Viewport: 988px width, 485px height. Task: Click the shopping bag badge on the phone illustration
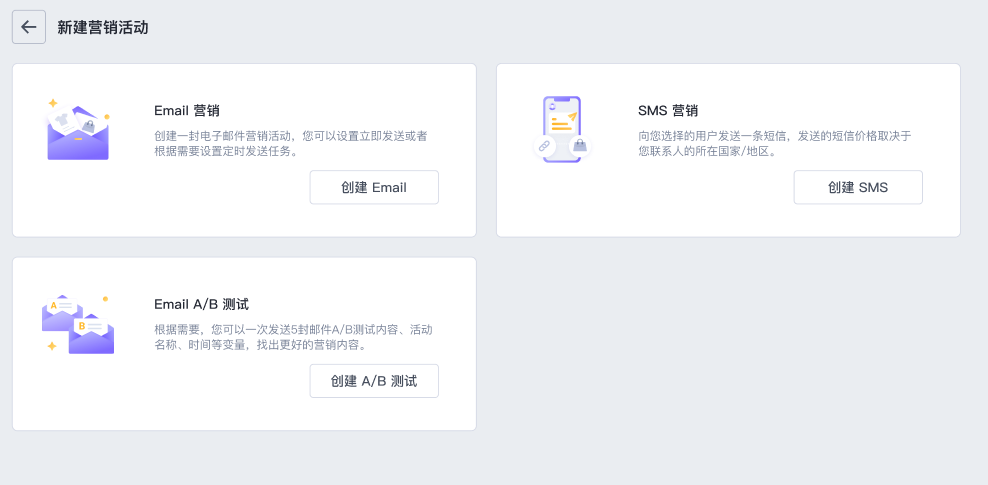(578, 147)
